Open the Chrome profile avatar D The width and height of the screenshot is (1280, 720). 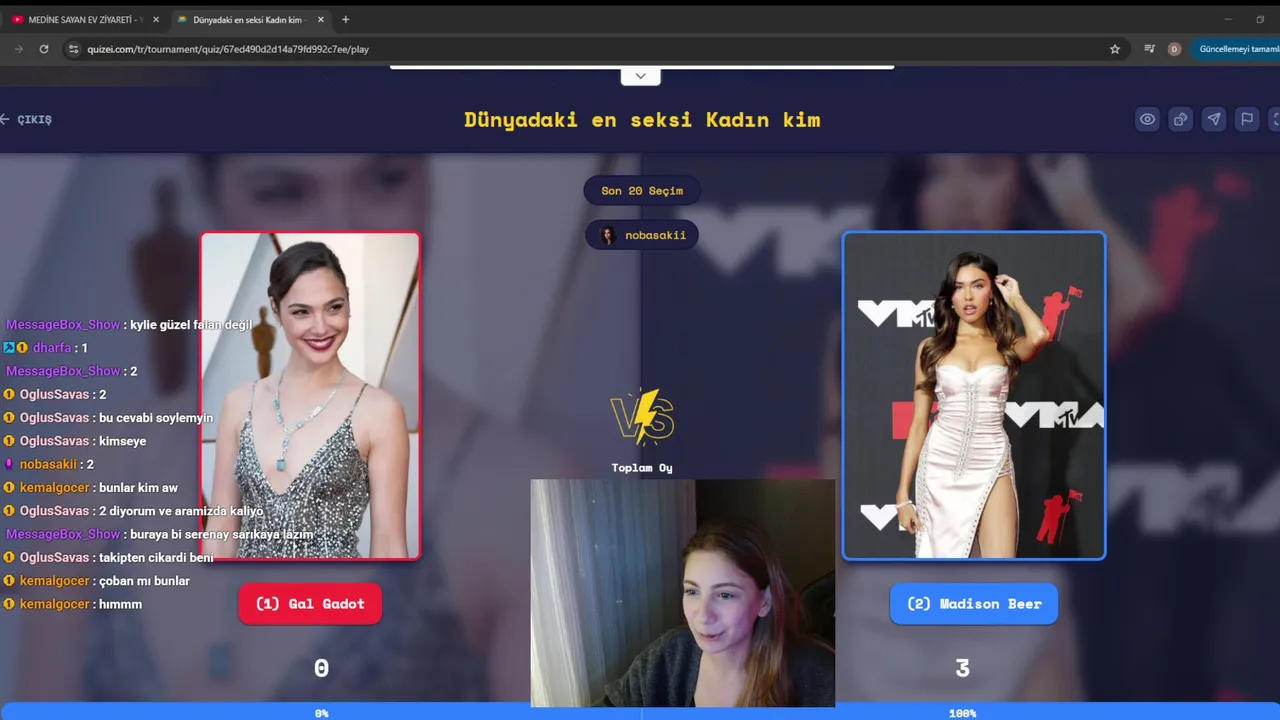[1174, 49]
